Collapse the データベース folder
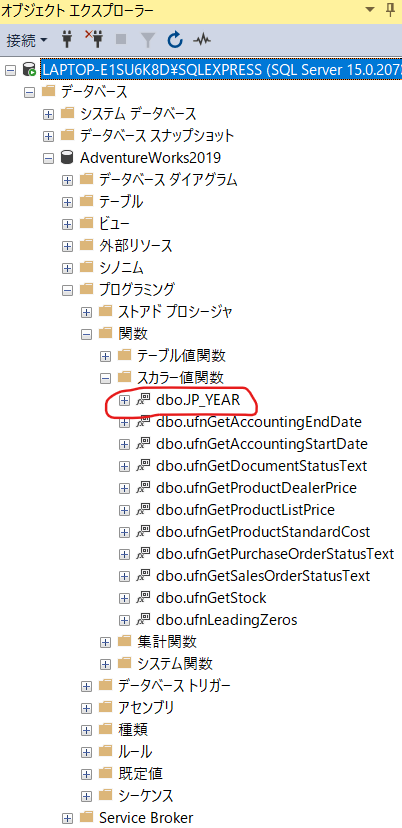The image size is (402, 828). pos(29,92)
